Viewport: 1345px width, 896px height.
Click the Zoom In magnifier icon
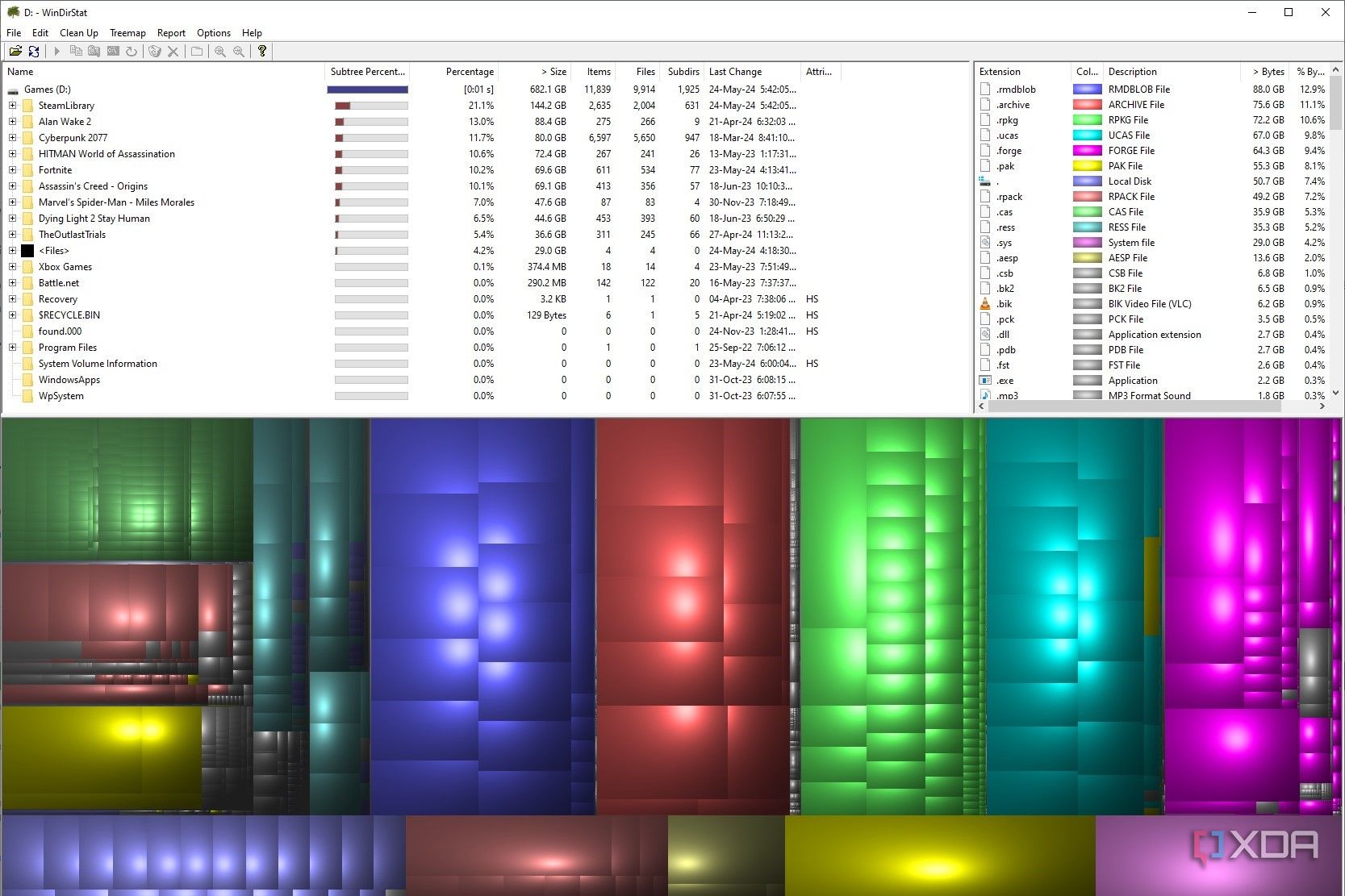[219, 52]
